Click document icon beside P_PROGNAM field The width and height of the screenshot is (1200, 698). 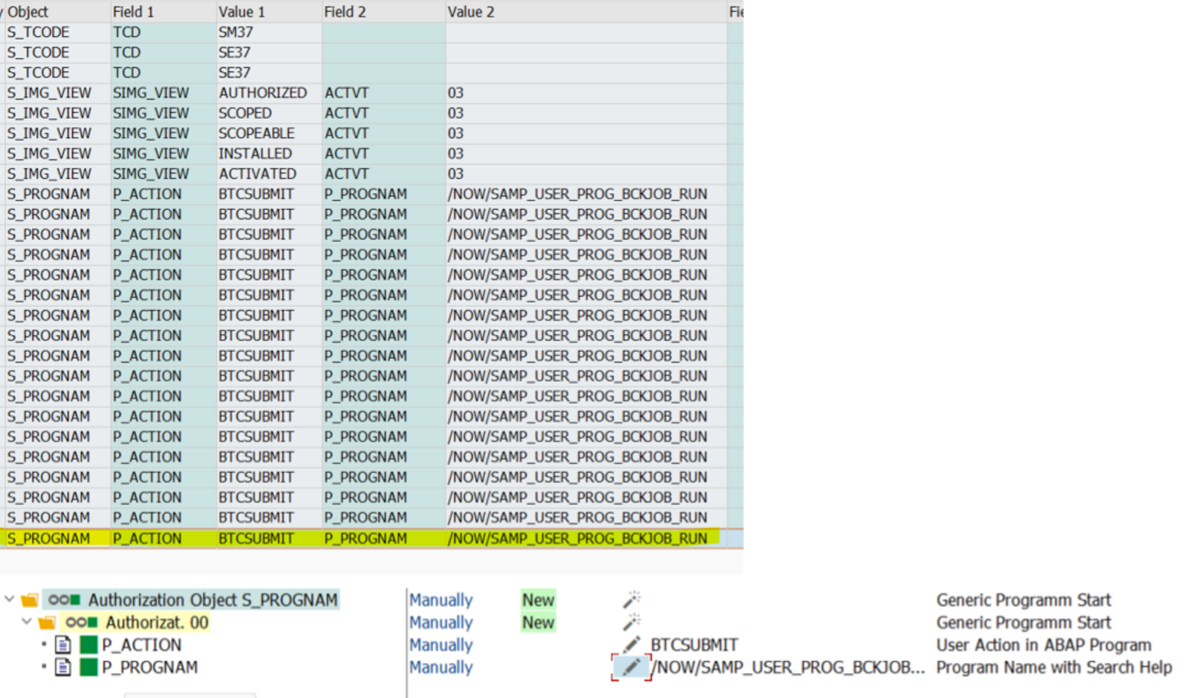pos(62,667)
